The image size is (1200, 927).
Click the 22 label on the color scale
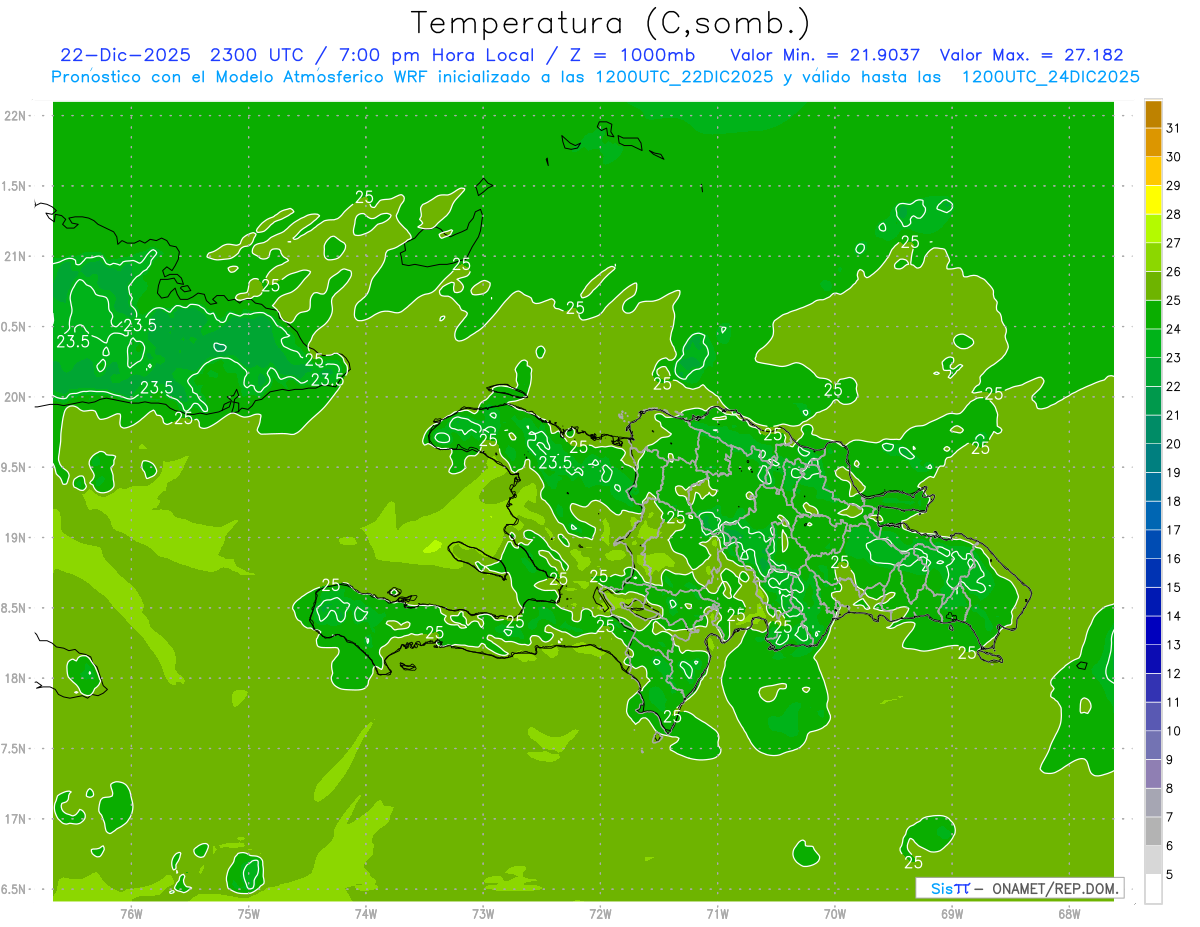point(1173,387)
